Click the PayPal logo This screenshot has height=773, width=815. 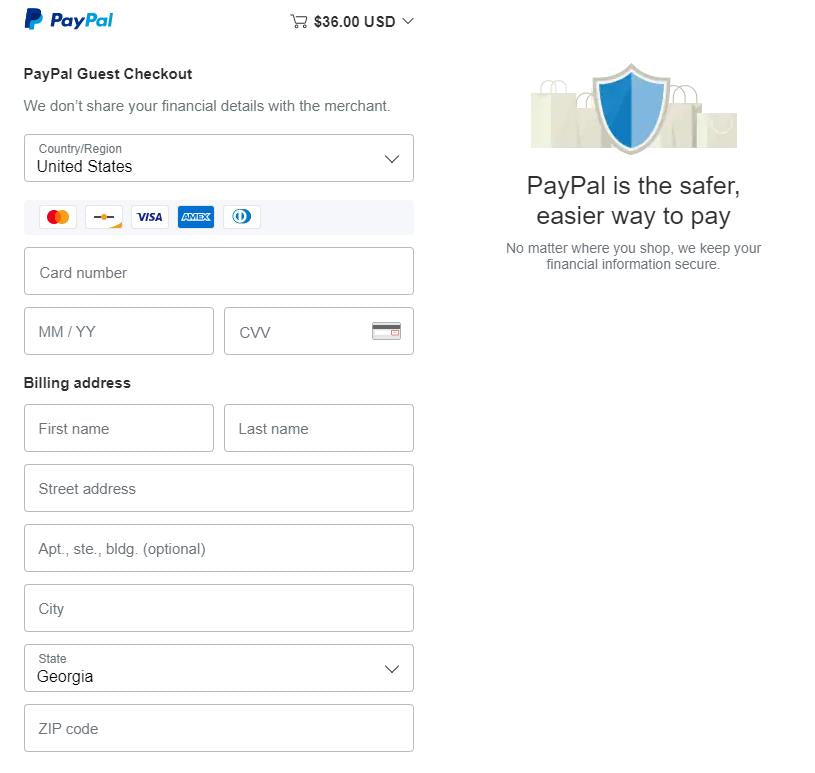coord(69,20)
